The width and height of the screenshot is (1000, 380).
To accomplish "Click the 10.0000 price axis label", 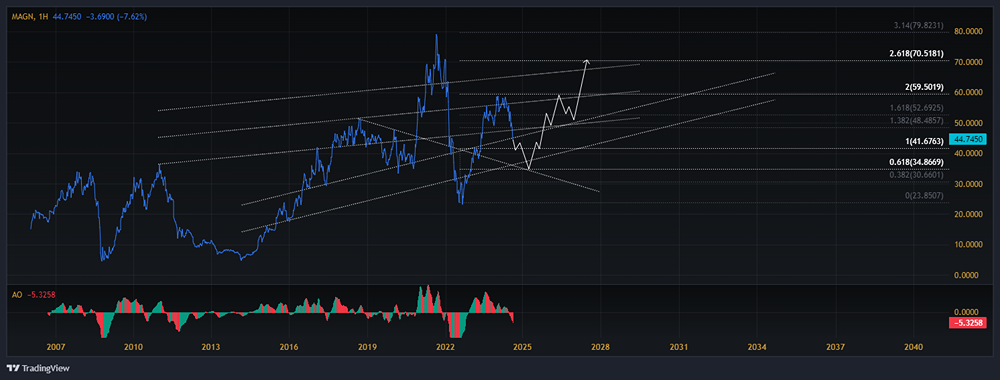I will (967, 245).
